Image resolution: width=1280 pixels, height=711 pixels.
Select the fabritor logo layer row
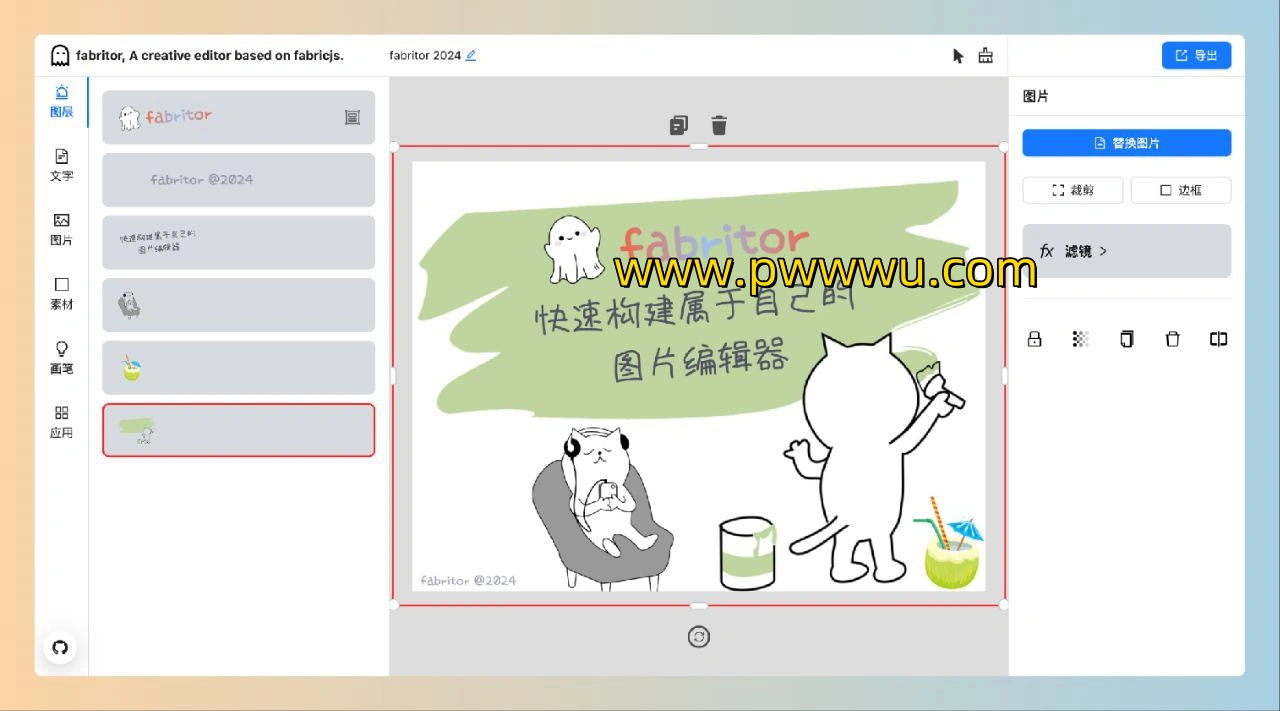click(239, 117)
